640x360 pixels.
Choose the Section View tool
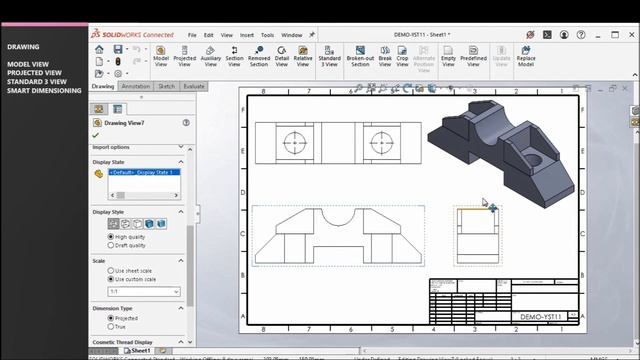[x=234, y=56]
